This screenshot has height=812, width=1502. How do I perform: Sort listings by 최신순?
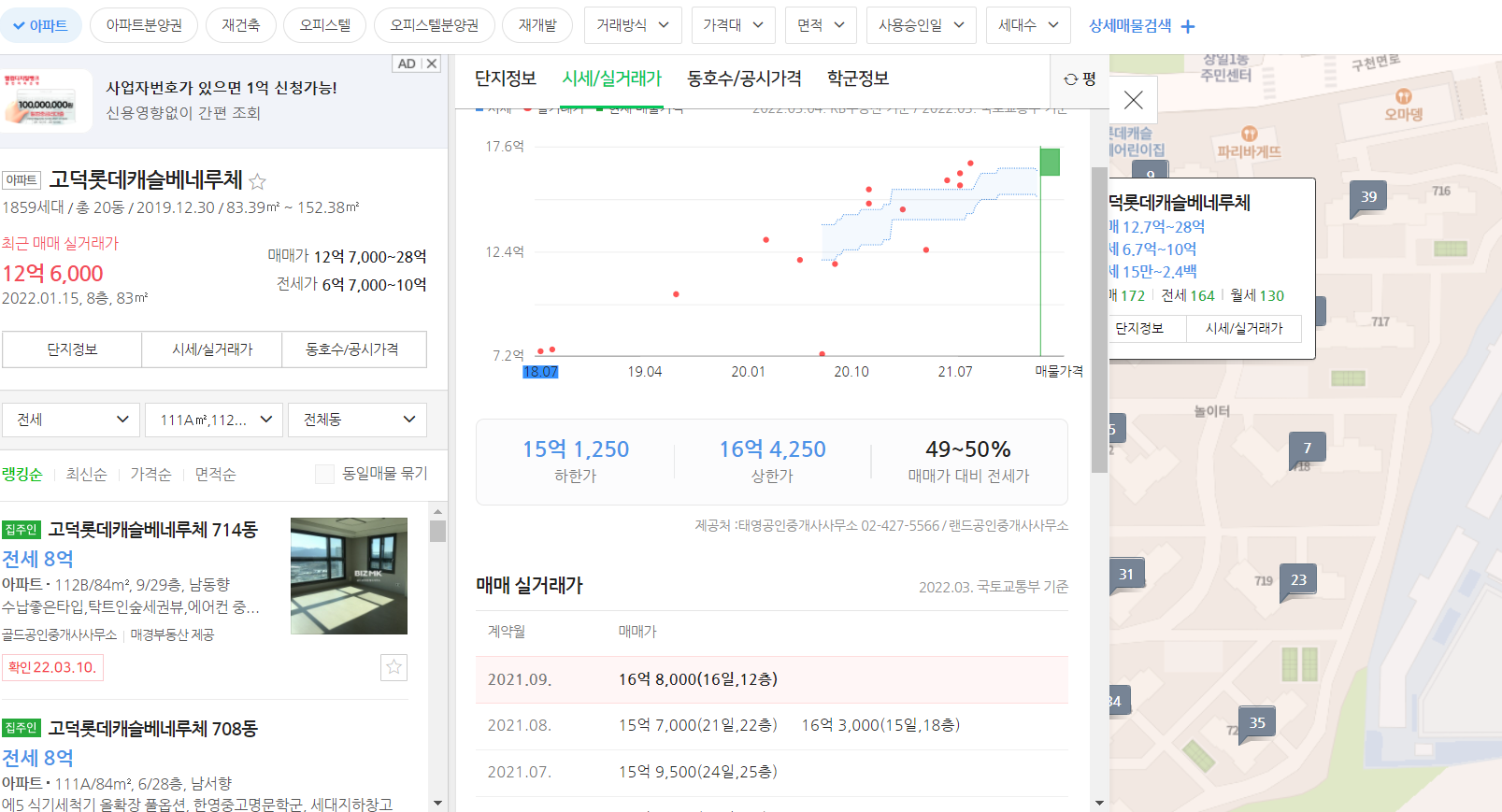[x=86, y=475]
